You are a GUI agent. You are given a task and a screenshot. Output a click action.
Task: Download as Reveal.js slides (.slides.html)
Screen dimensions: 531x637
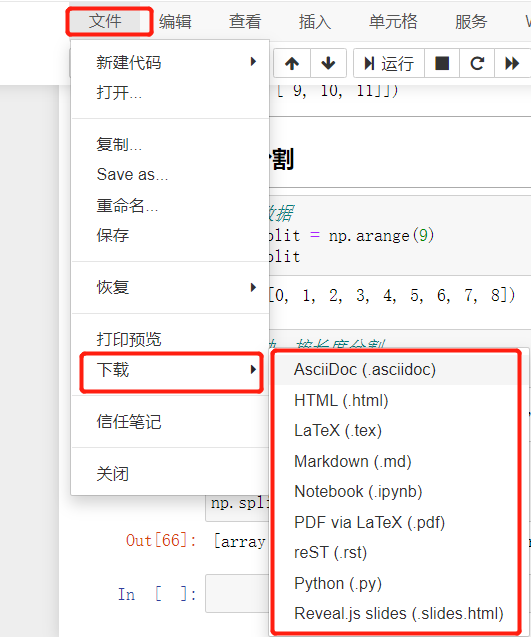[x=399, y=613]
